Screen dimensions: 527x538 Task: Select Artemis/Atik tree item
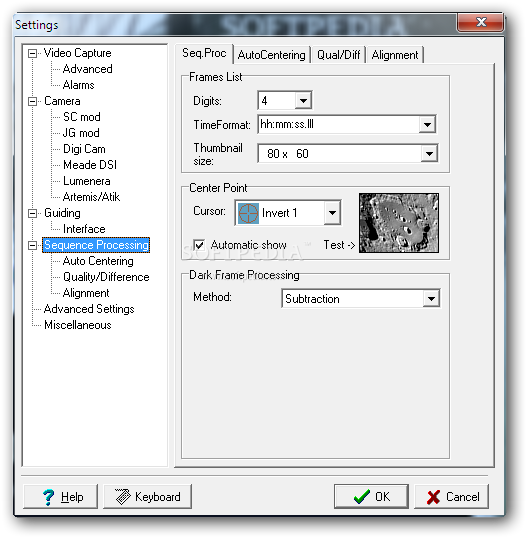click(91, 197)
